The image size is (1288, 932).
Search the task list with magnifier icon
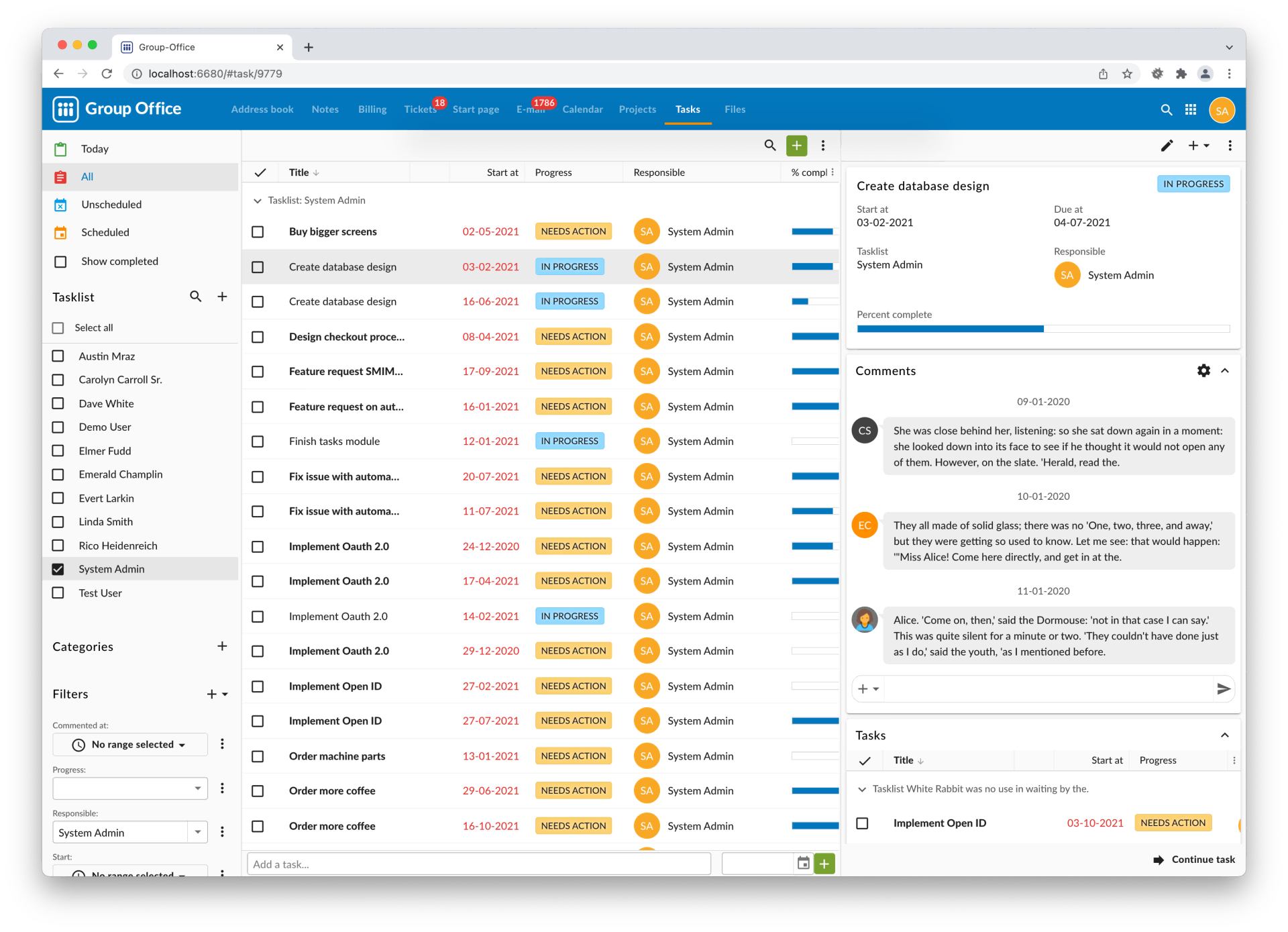point(769,146)
